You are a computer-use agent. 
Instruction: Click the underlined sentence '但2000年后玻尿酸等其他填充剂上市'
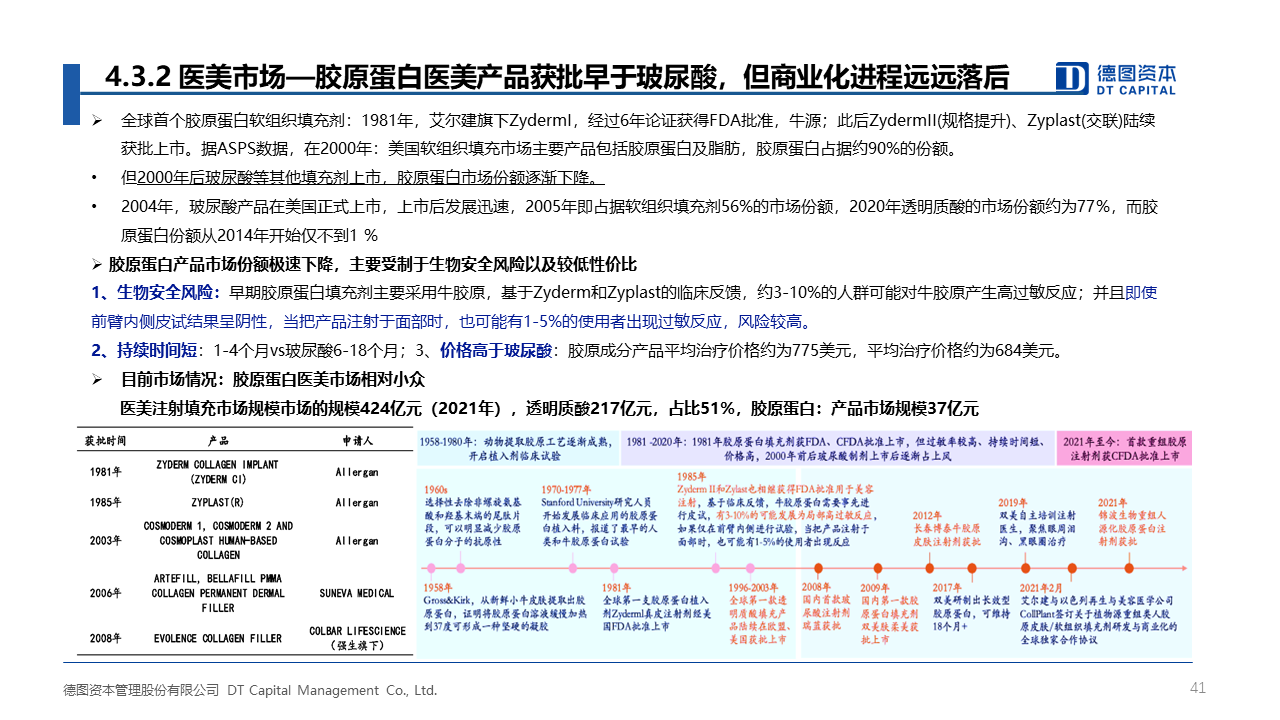[362, 179]
